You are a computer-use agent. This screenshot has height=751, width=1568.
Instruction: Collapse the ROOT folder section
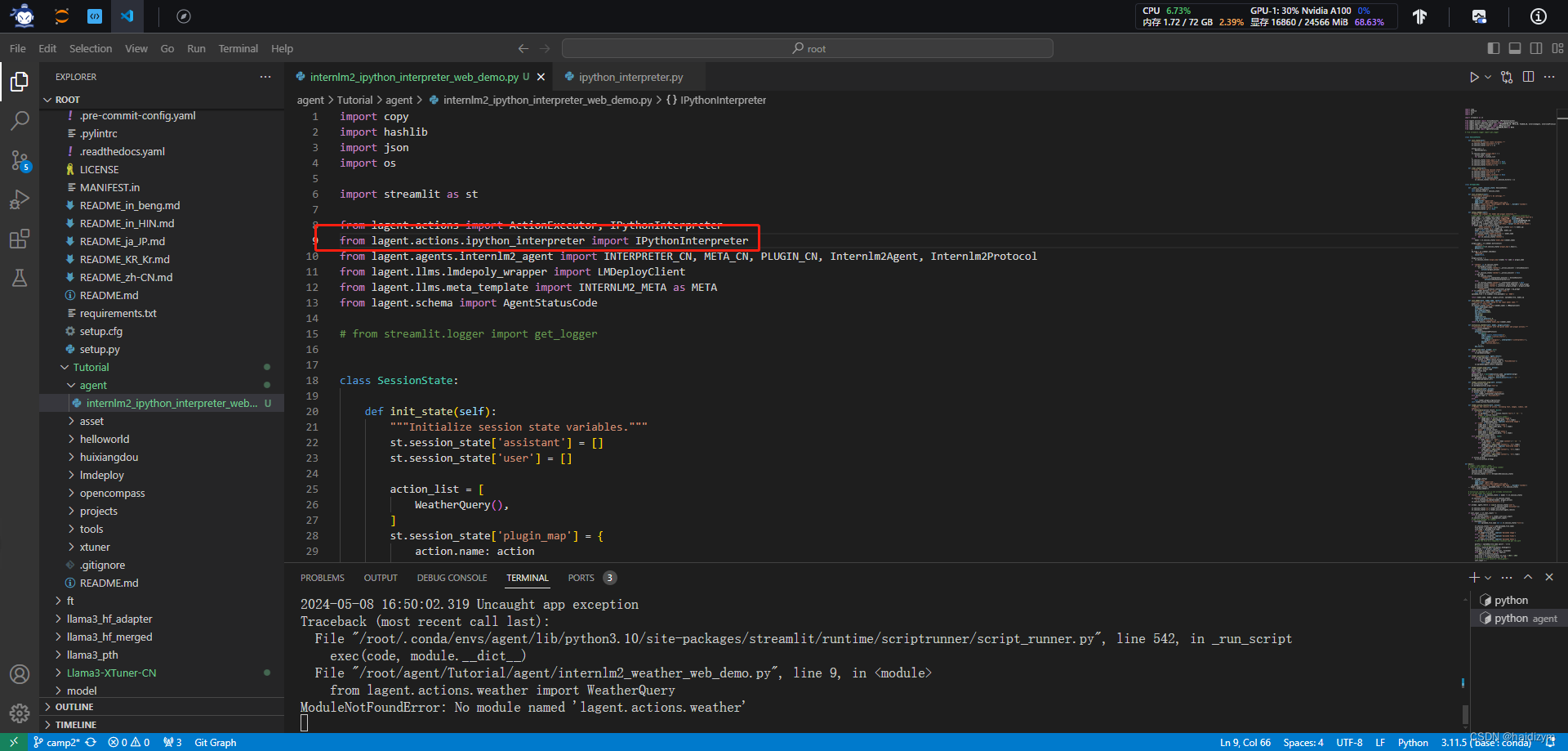(162, 100)
